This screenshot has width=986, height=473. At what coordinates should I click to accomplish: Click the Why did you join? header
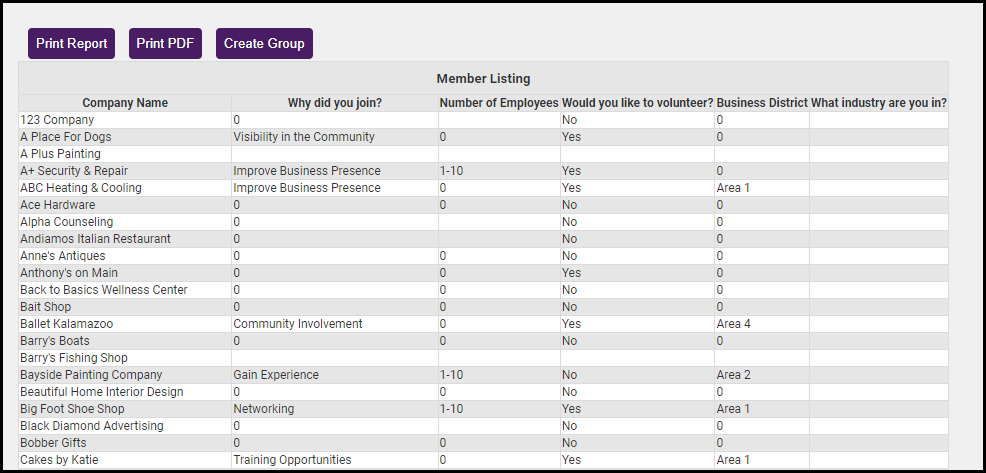[334, 103]
